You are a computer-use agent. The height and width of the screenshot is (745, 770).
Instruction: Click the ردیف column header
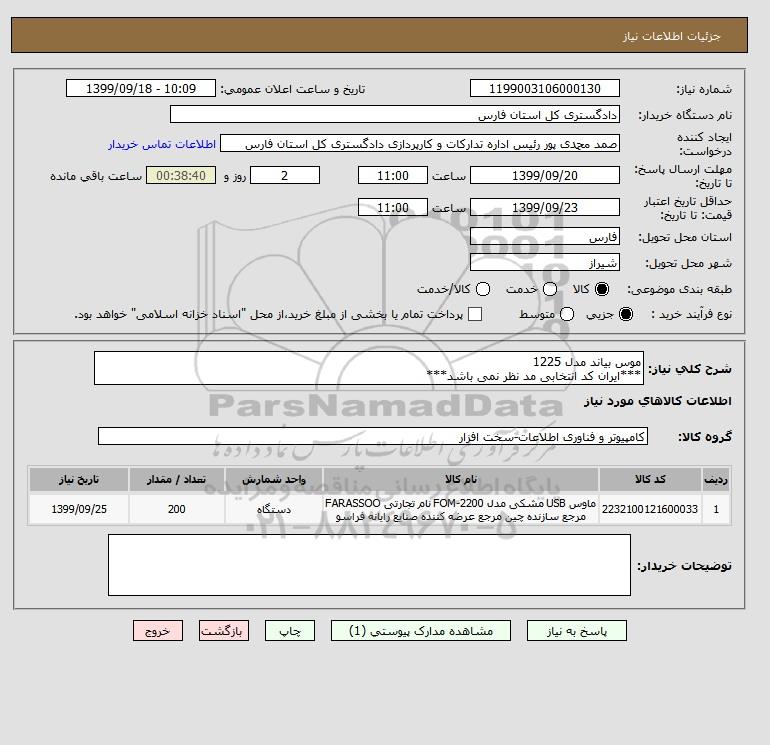(x=716, y=479)
